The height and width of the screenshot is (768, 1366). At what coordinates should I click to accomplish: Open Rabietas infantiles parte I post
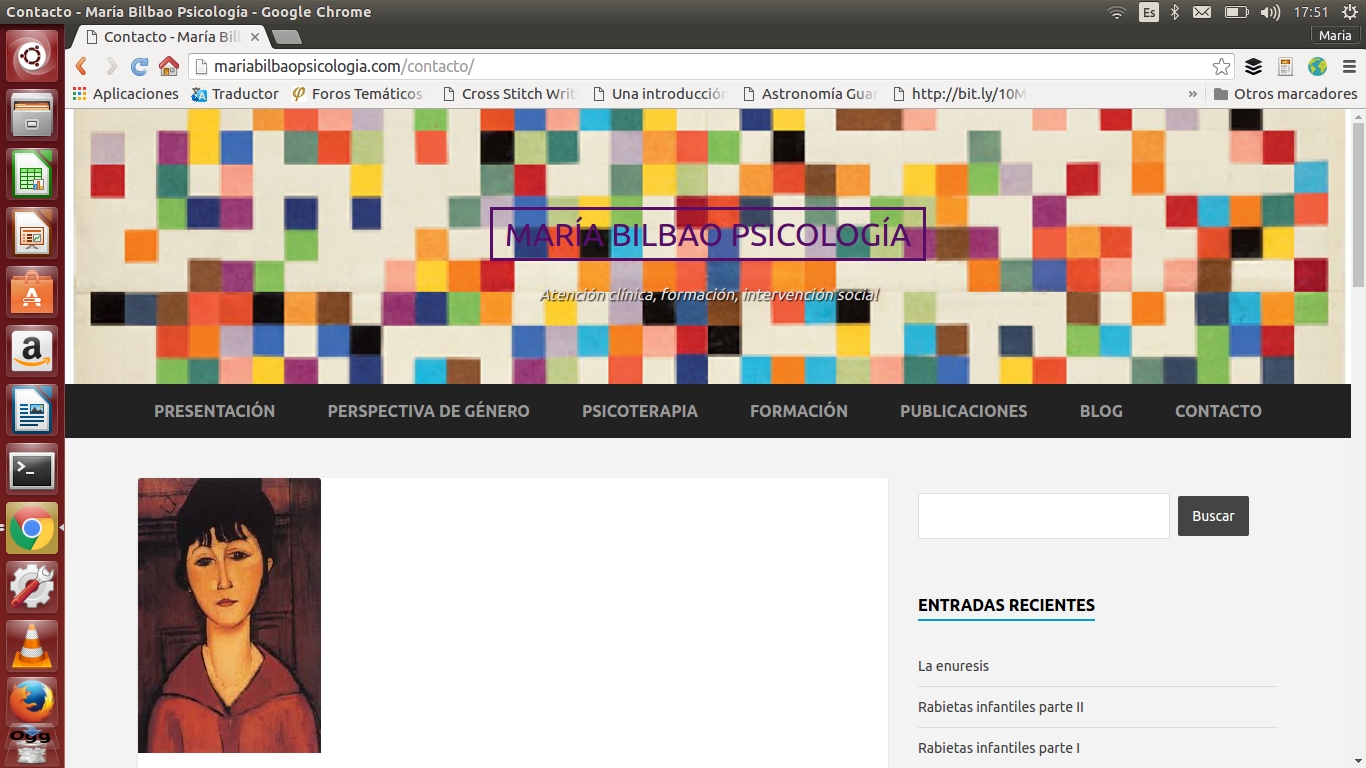999,748
